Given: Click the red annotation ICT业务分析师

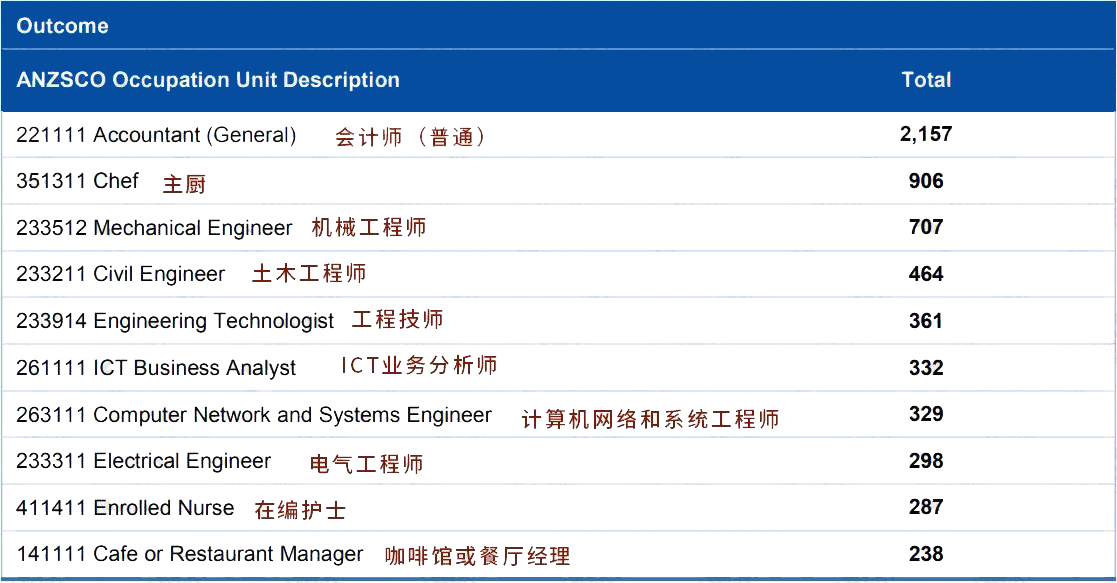Looking at the screenshot, I should tap(419, 366).
